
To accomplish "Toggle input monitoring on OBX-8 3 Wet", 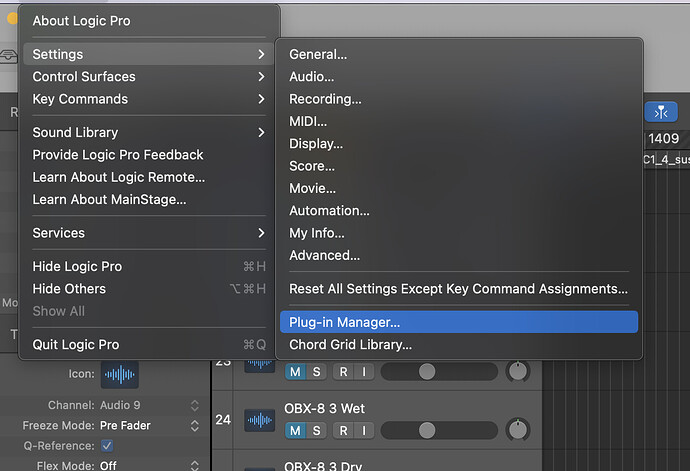I will [x=364, y=431].
